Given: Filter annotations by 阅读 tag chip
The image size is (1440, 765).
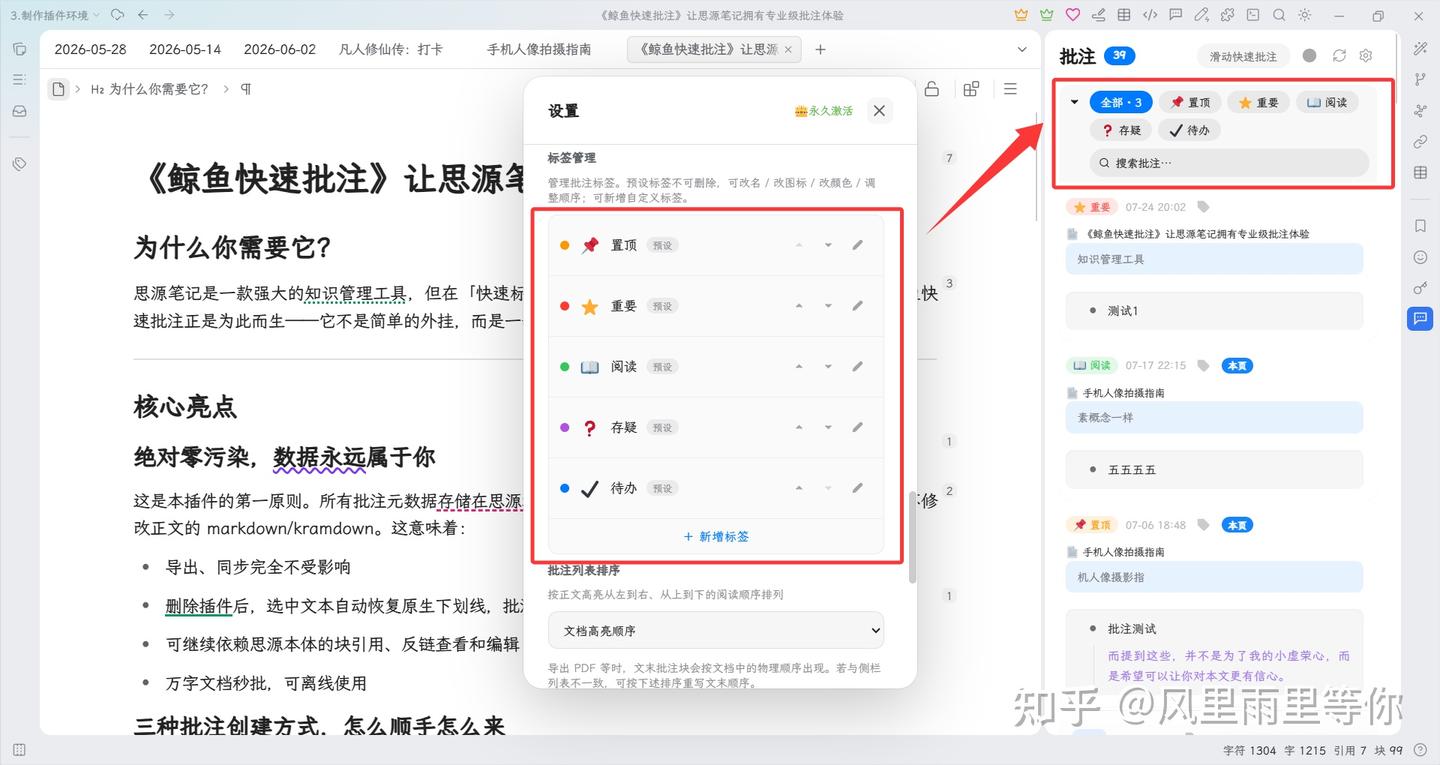Looking at the screenshot, I should [x=1327, y=102].
